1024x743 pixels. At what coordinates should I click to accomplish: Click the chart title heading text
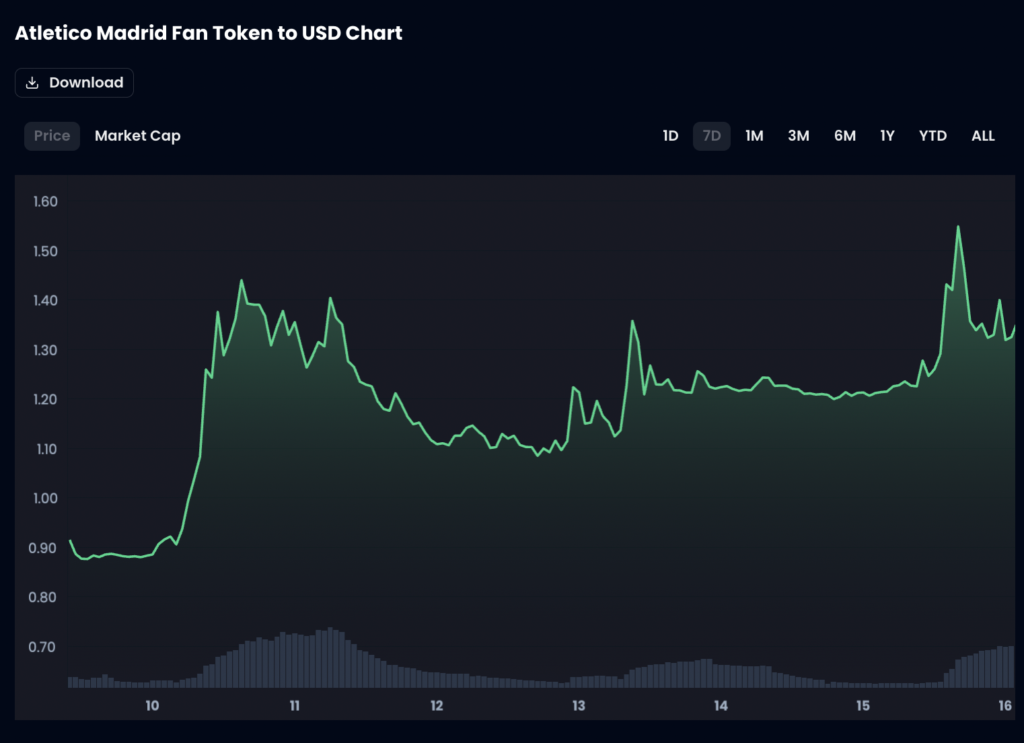tap(207, 33)
